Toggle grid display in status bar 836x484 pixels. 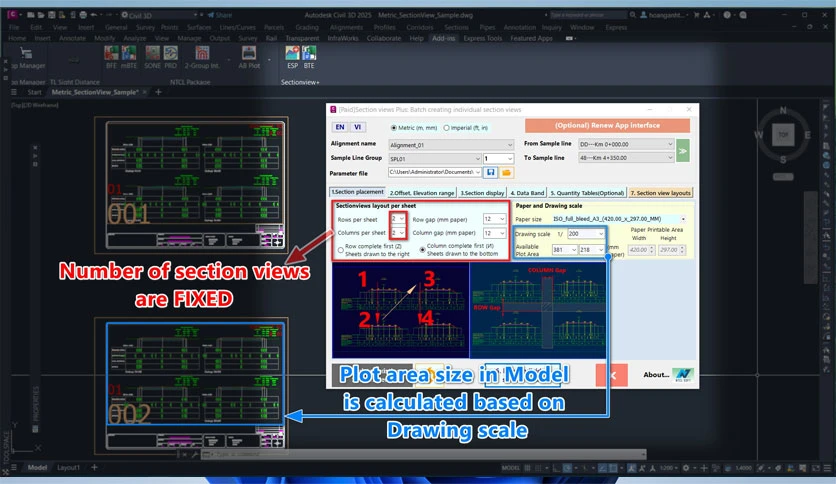527,467
